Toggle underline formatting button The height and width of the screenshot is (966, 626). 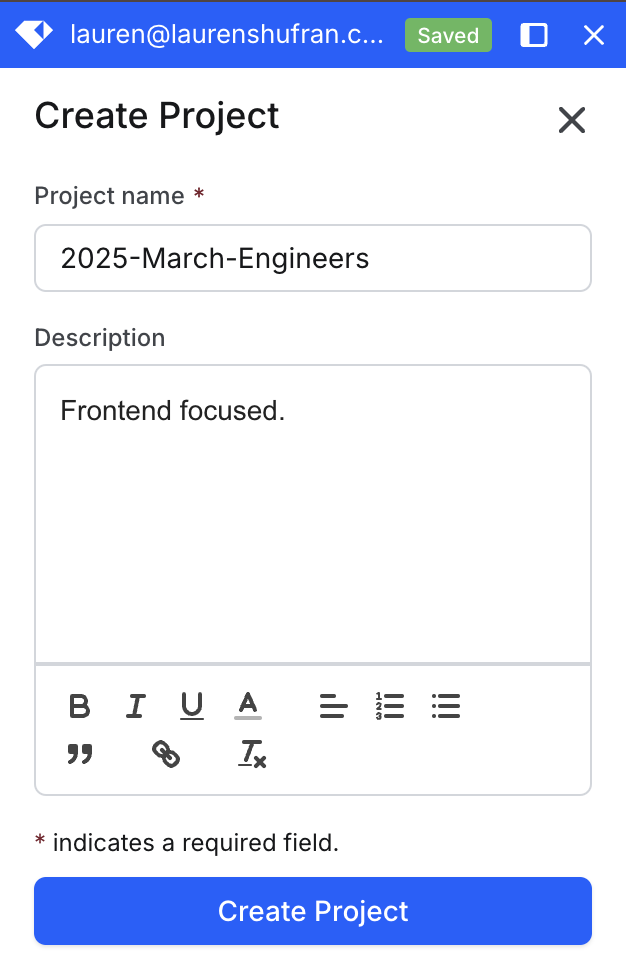click(192, 706)
